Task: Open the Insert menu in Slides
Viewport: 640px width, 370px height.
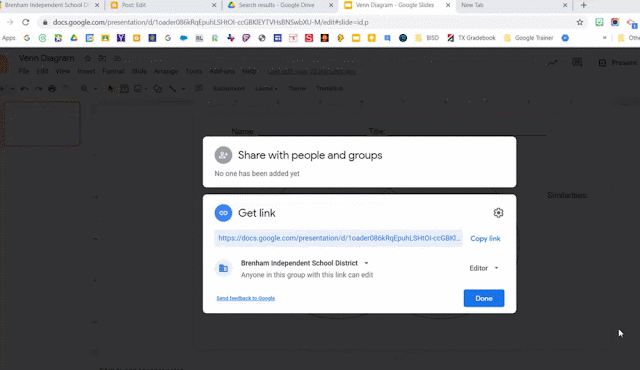Action: coord(86,71)
